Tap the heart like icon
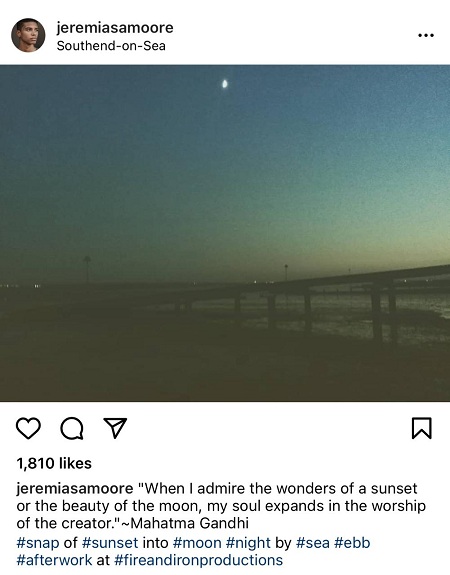 (x=28, y=428)
